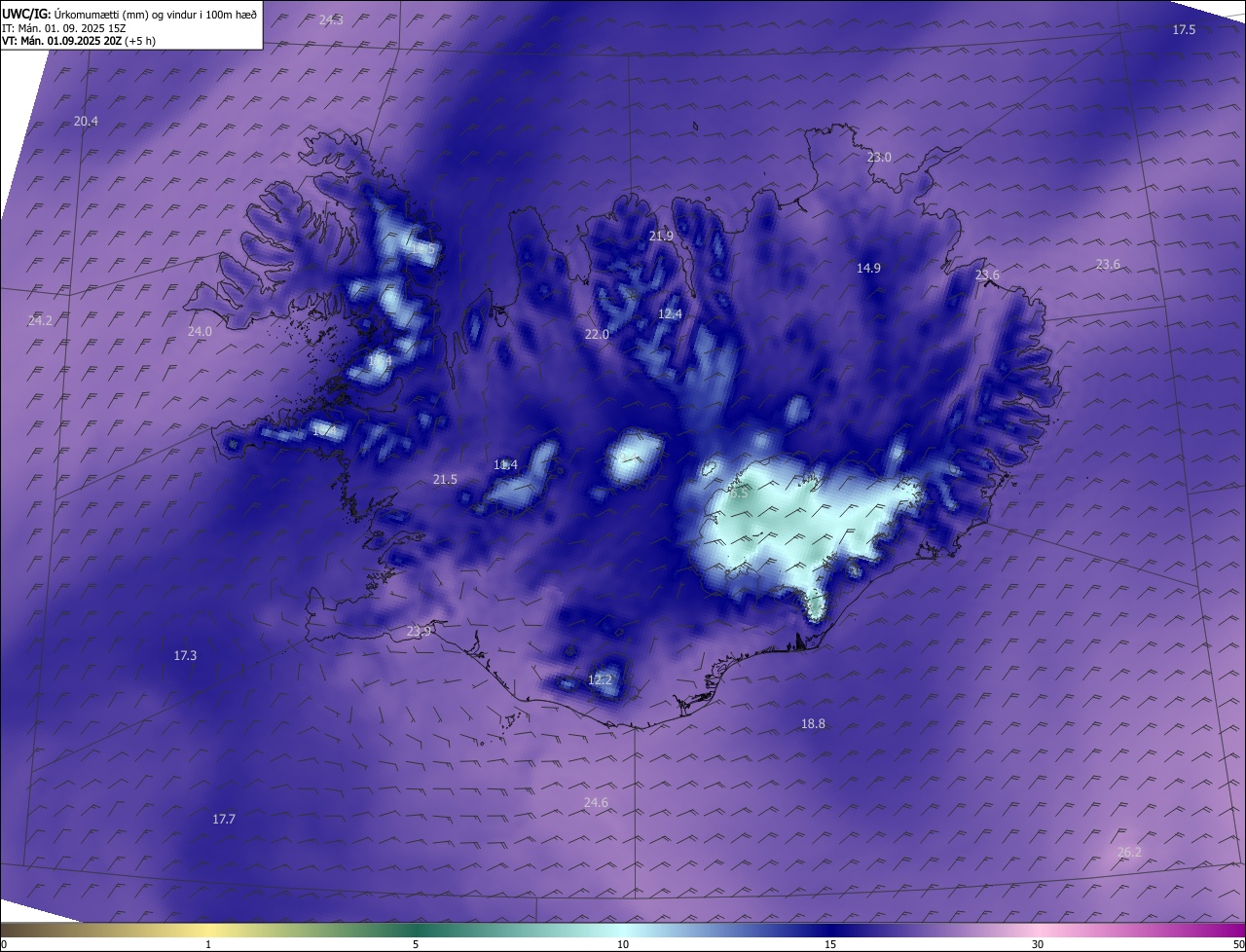Click the initial time line 'IT: Mán. 01. 09. 2025 15Z'
The width and height of the screenshot is (1246, 952).
(65, 27)
